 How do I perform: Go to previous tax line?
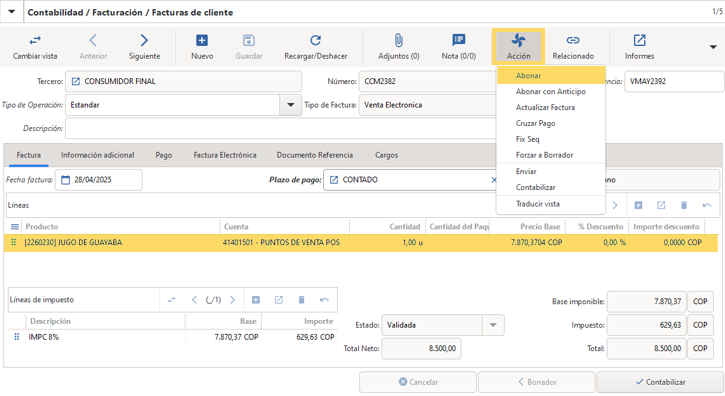pos(194,300)
